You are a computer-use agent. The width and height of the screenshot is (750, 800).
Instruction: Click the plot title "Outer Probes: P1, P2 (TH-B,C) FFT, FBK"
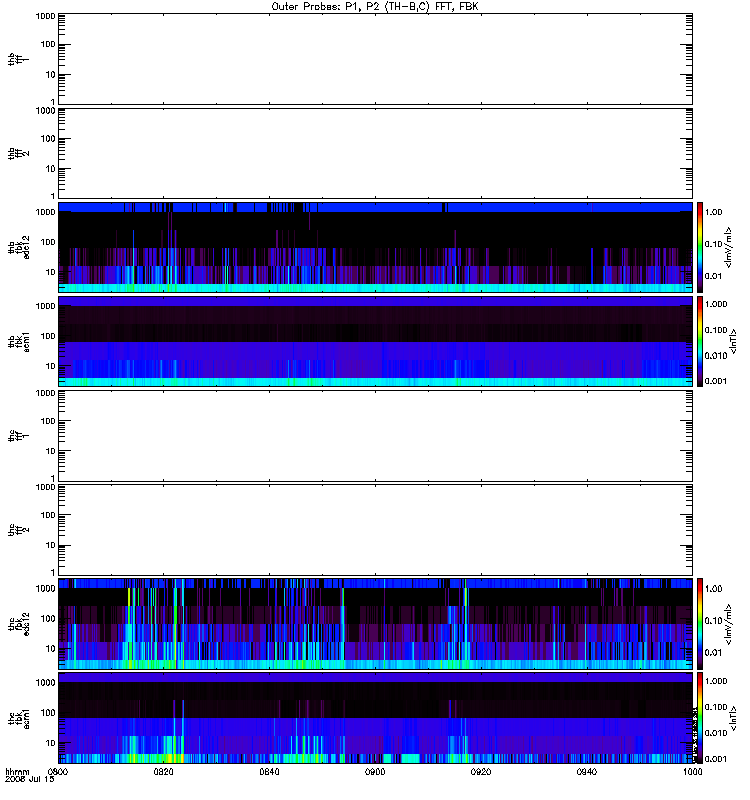tap(375, 7)
